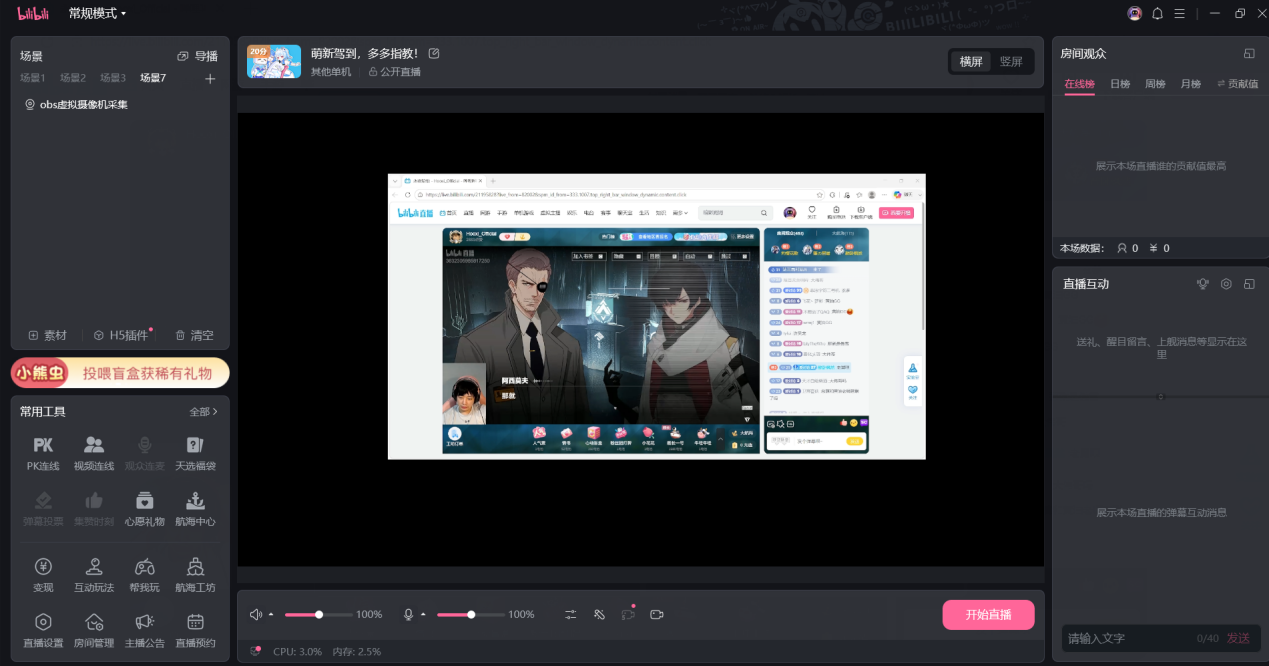Open the 视频连线 tool
Viewport: 1269px width, 666px height.
click(x=94, y=453)
